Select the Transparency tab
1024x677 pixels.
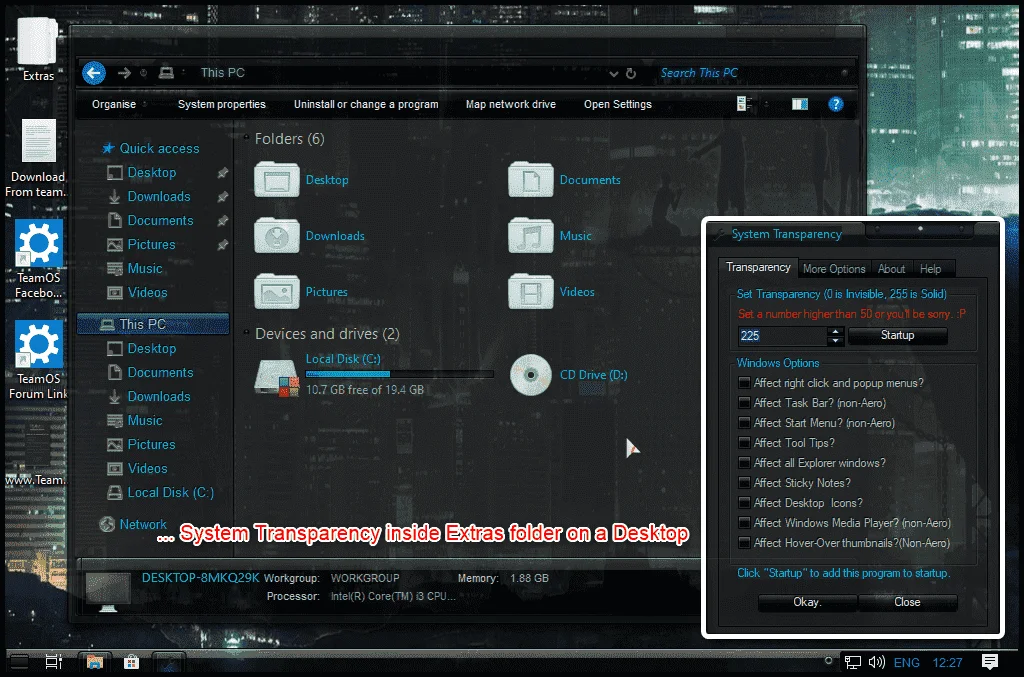758,267
